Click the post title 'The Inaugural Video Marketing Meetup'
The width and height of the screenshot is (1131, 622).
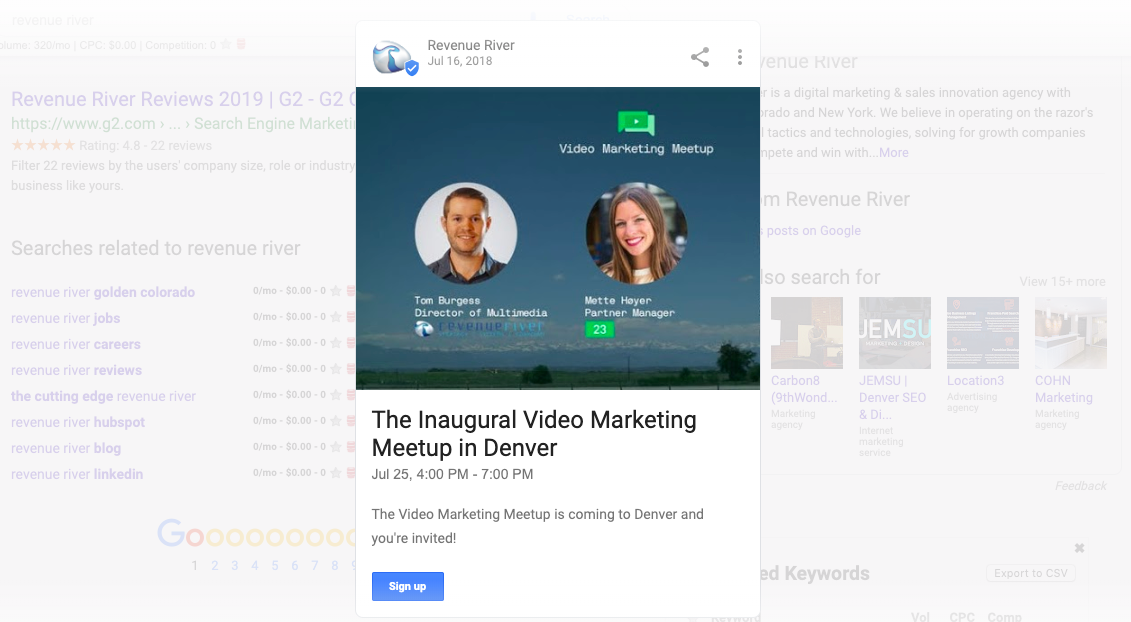coord(534,434)
